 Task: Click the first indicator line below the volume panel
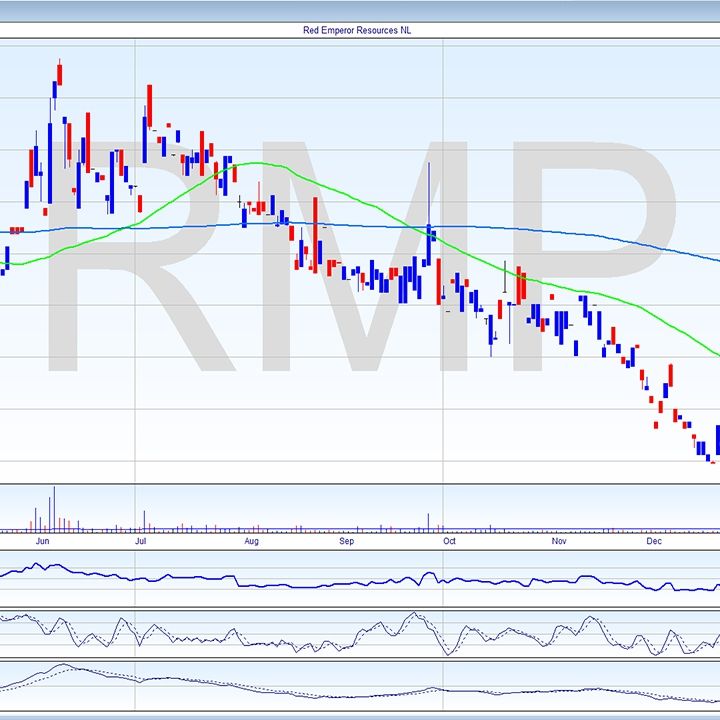coord(360,579)
